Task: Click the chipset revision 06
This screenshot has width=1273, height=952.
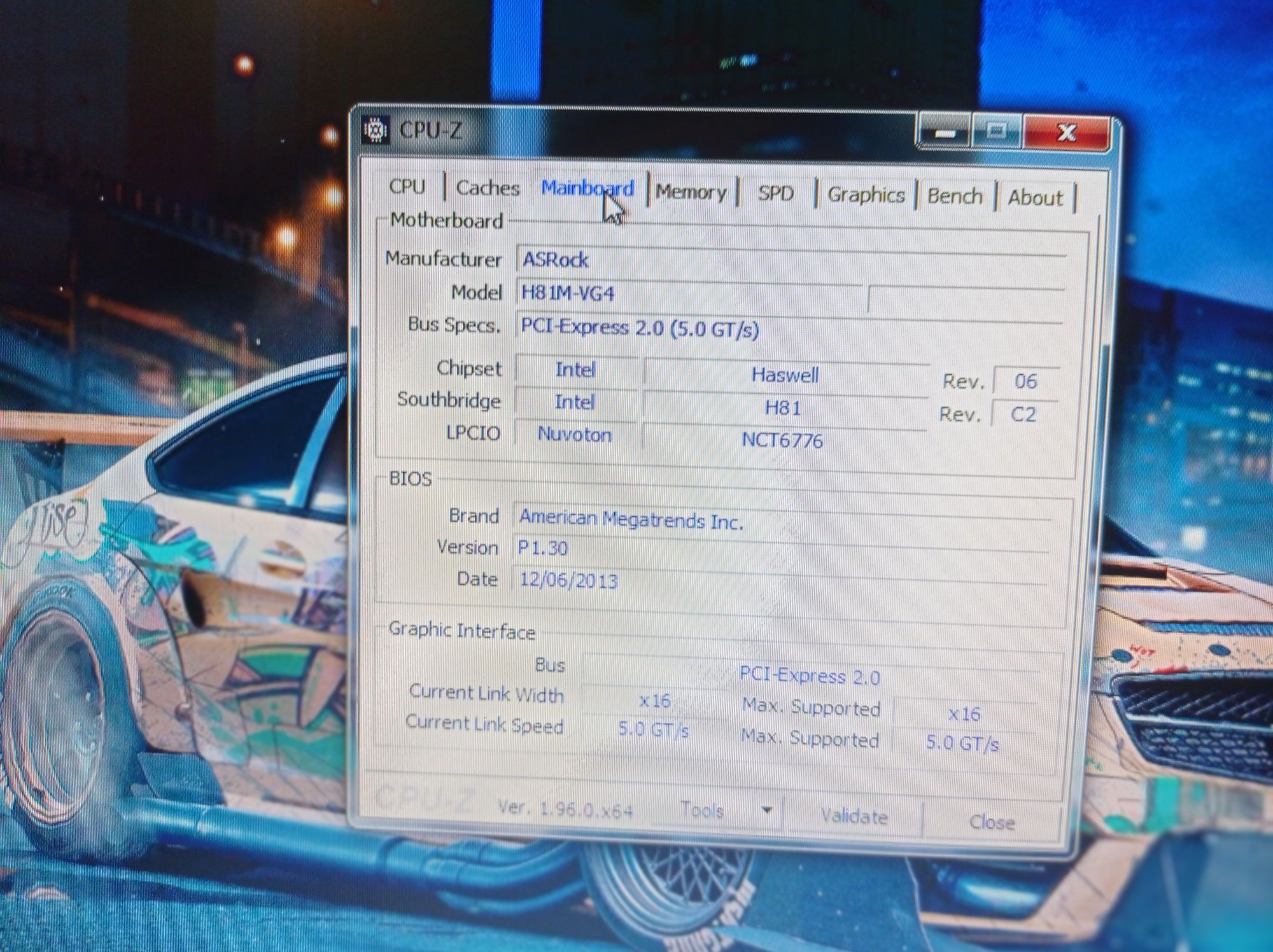Action: pyautogui.click(x=1026, y=381)
